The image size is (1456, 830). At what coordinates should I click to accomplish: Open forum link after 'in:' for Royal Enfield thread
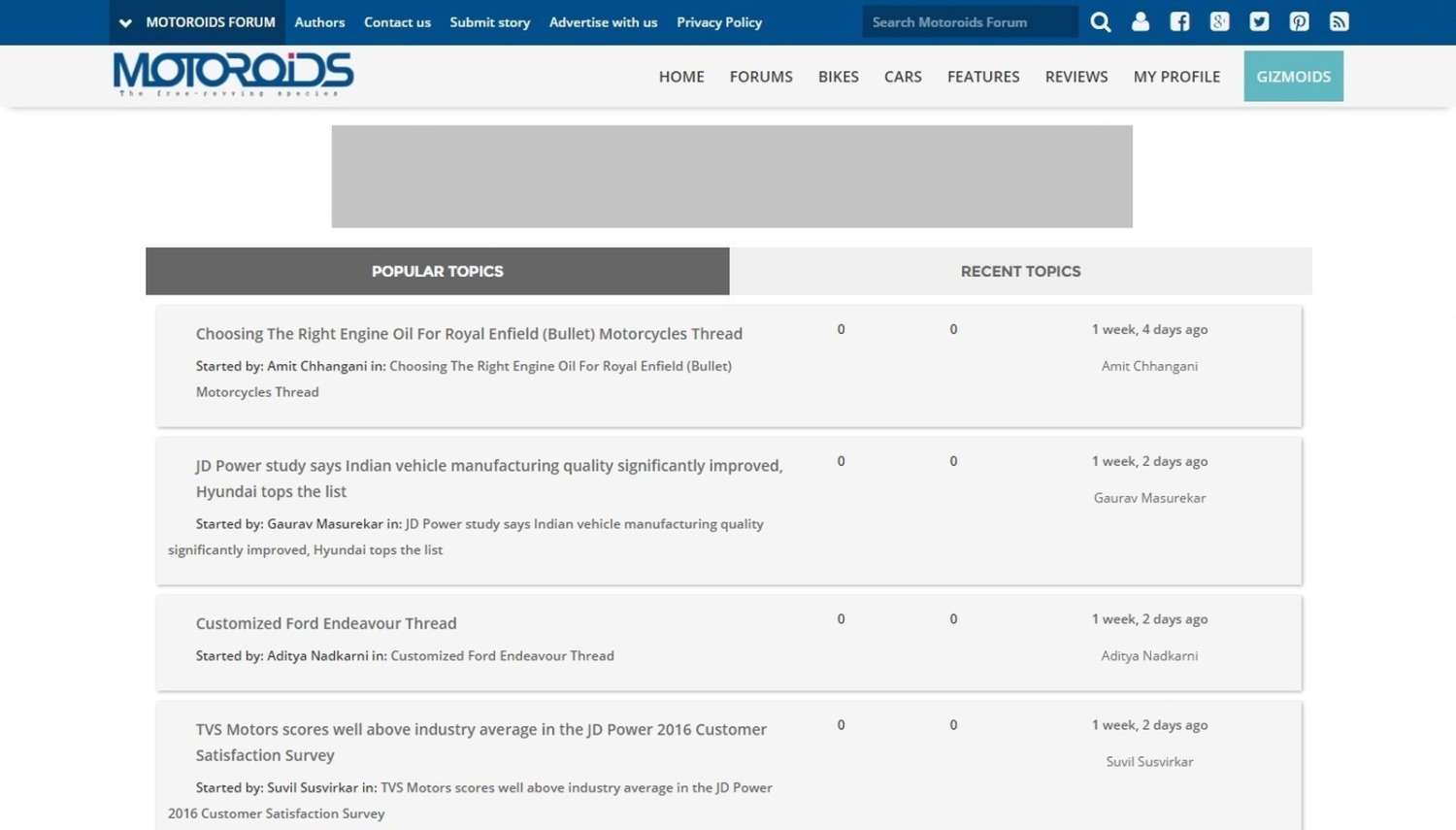click(464, 379)
